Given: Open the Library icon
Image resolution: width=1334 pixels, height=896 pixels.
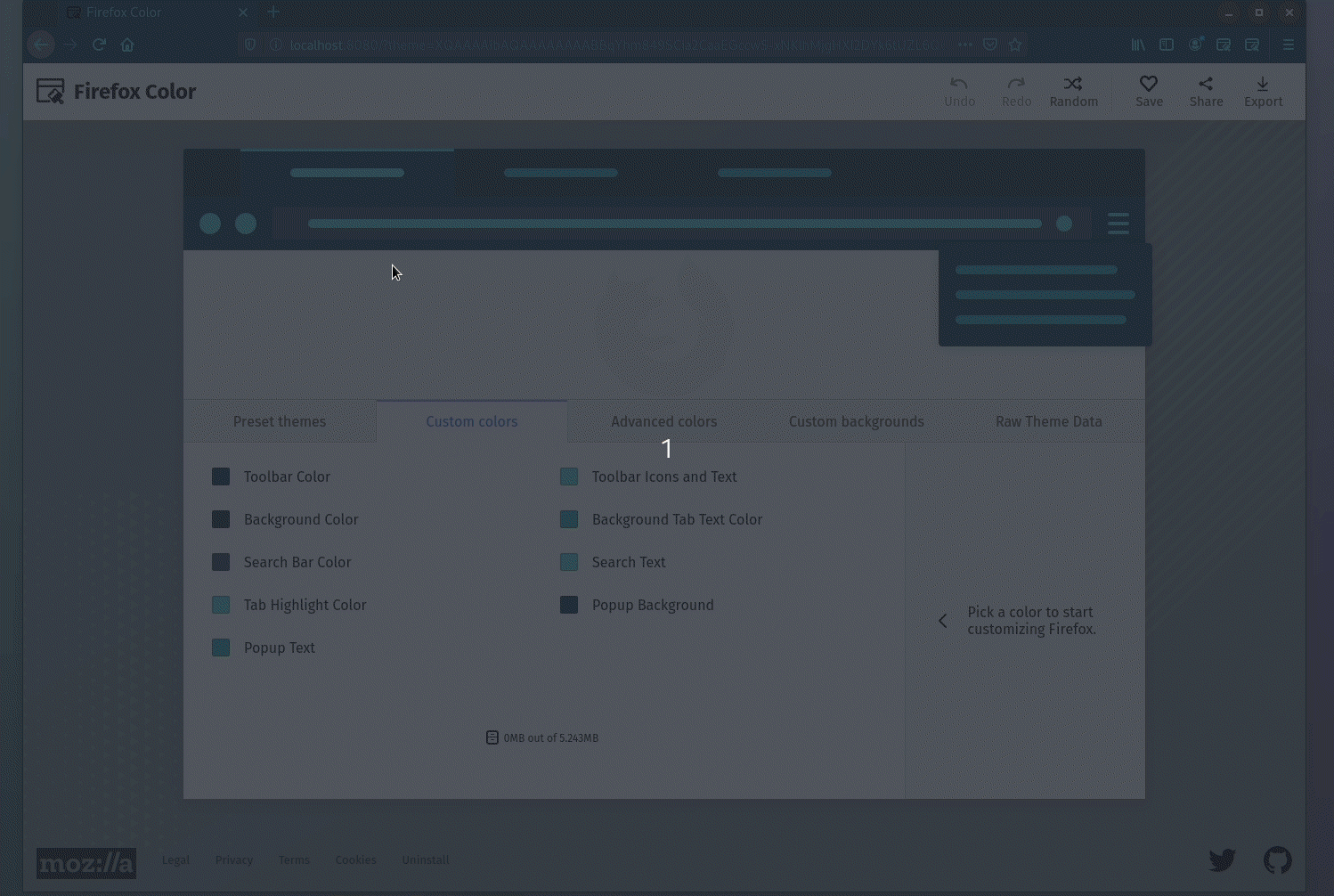Looking at the screenshot, I should click(x=1138, y=45).
